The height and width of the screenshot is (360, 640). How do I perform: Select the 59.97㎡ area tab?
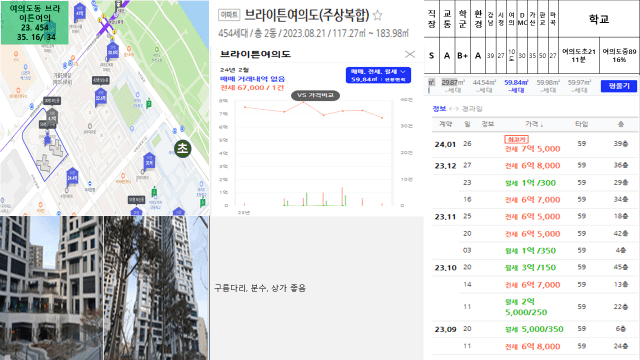579,86
